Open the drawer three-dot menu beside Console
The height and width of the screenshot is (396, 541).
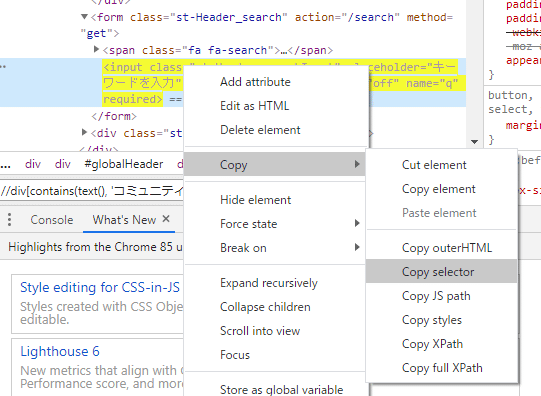pos(9,220)
